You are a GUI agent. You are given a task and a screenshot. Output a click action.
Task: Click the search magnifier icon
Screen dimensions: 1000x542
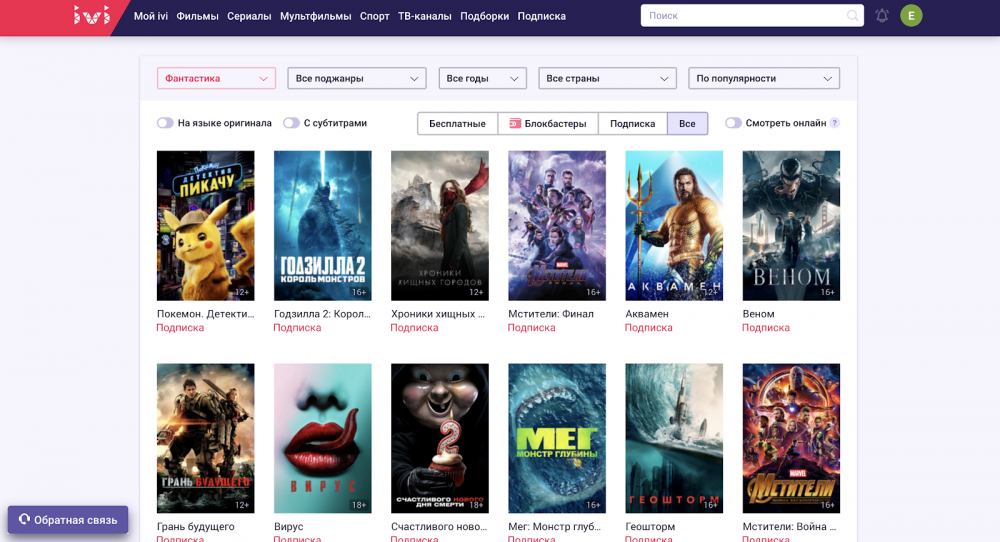[852, 15]
